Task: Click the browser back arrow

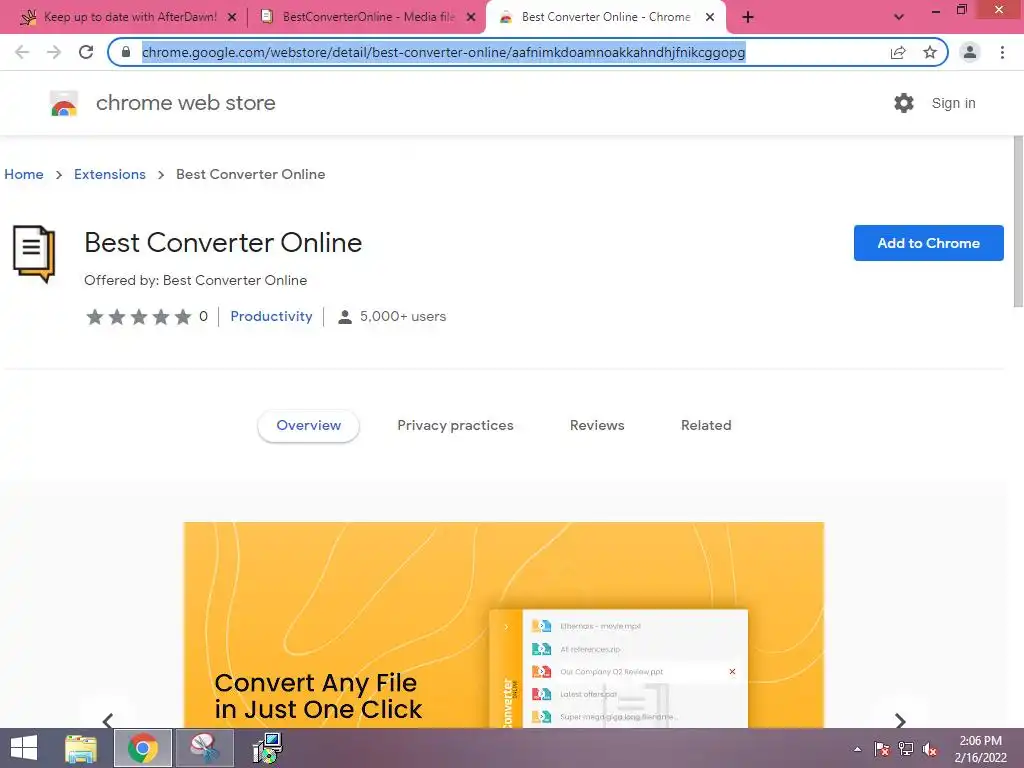Action: coord(22,52)
